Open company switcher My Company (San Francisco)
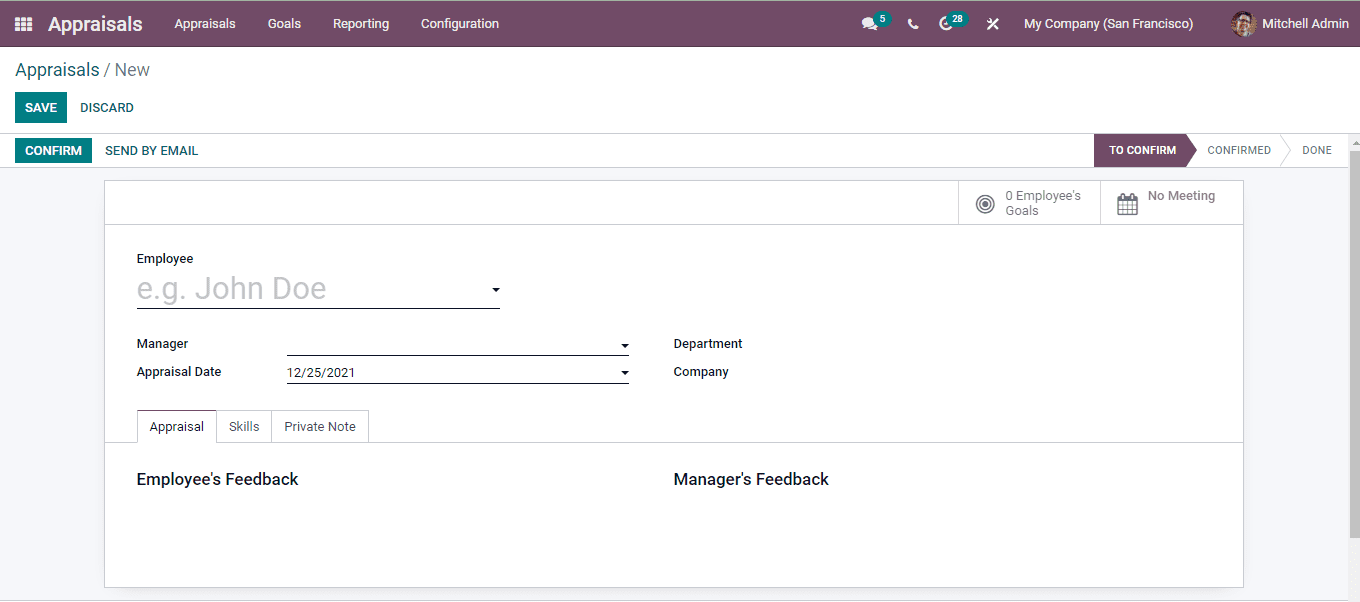This screenshot has width=1360, height=602. 1108,24
